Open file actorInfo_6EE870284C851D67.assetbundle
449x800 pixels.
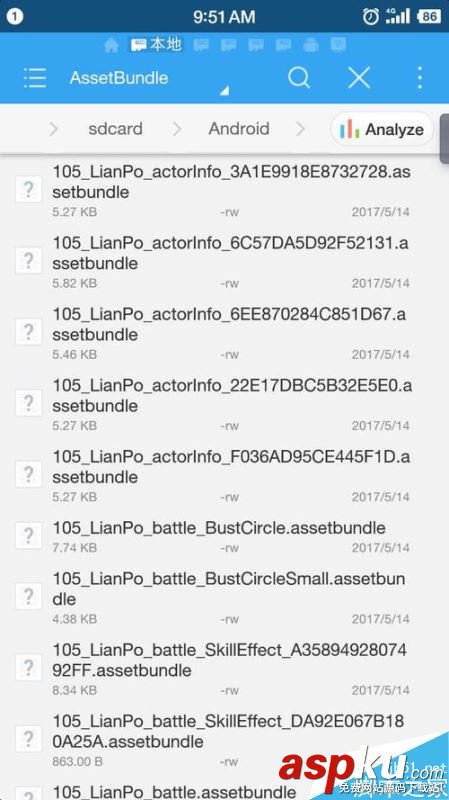pyautogui.click(x=224, y=332)
